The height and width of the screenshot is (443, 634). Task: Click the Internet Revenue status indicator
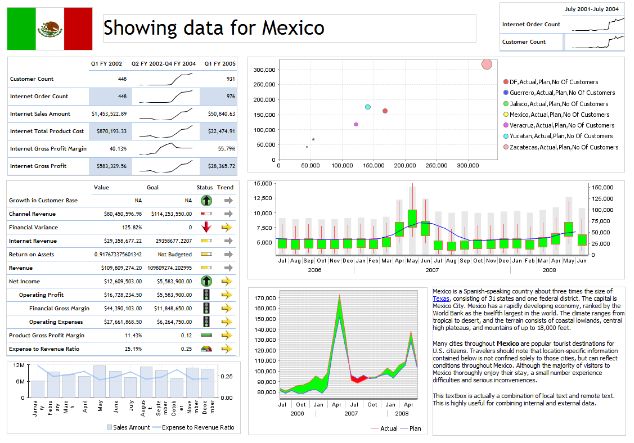(206, 240)
